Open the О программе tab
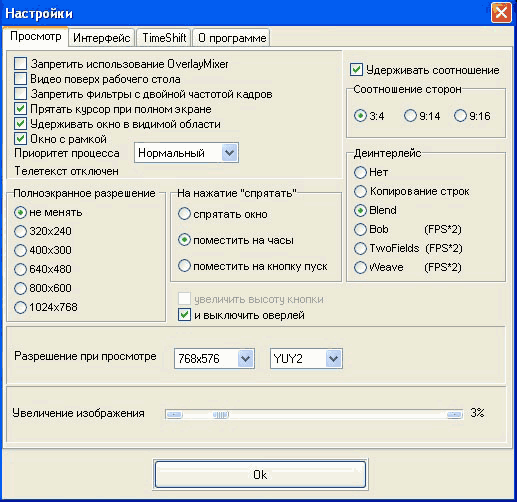This screenshot has height=502, width=517. click(x=232, y=38)
